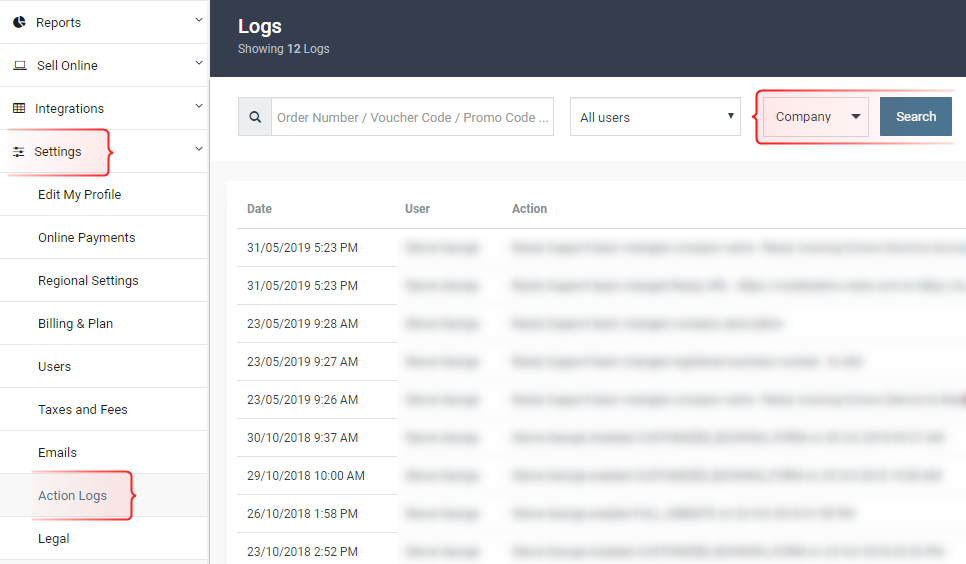The height and width of the screenshot is (564, 966).
Task: Select log row dated 23/05/2019 9:27 AM
Action: (x=601, y=362)
